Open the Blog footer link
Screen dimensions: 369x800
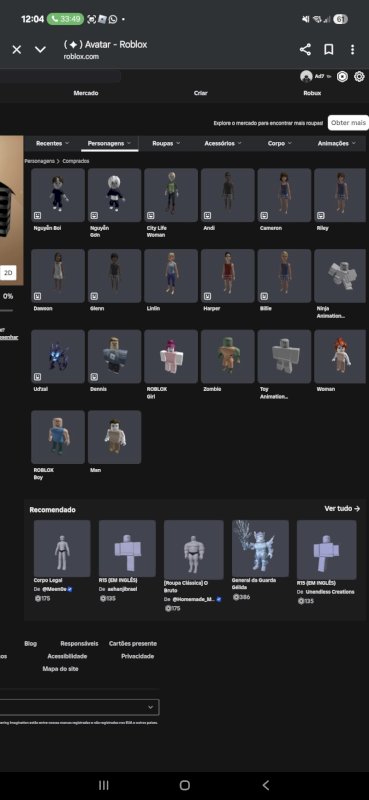point(30,644)
